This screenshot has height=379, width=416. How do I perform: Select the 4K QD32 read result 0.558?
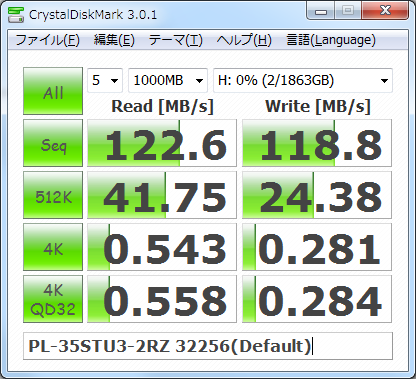162,299
